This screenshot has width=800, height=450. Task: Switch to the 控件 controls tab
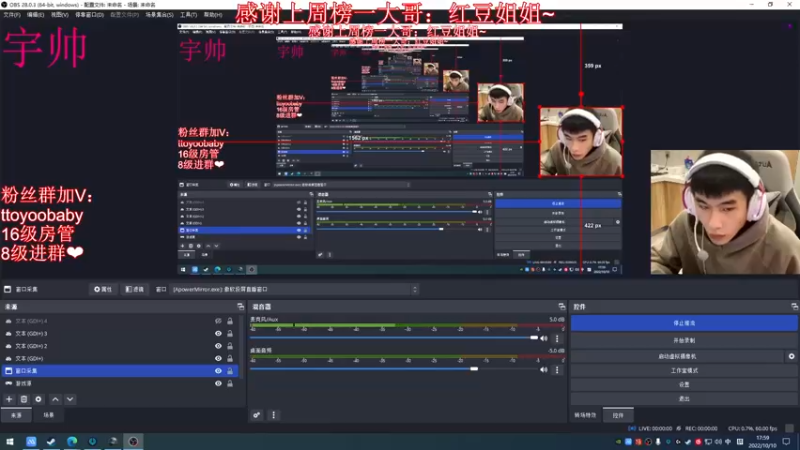pyautogui.click(x=618, y=415)
